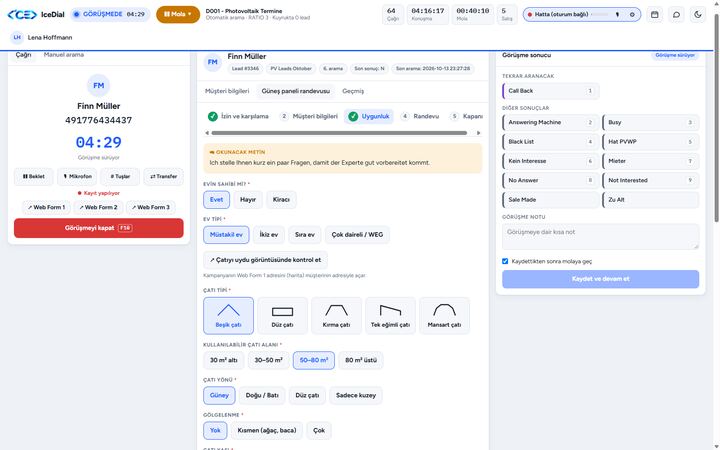Screen dimensions: 720x450
Task: Select Sadece kuzey roof direction
Action: click(356, 395)
